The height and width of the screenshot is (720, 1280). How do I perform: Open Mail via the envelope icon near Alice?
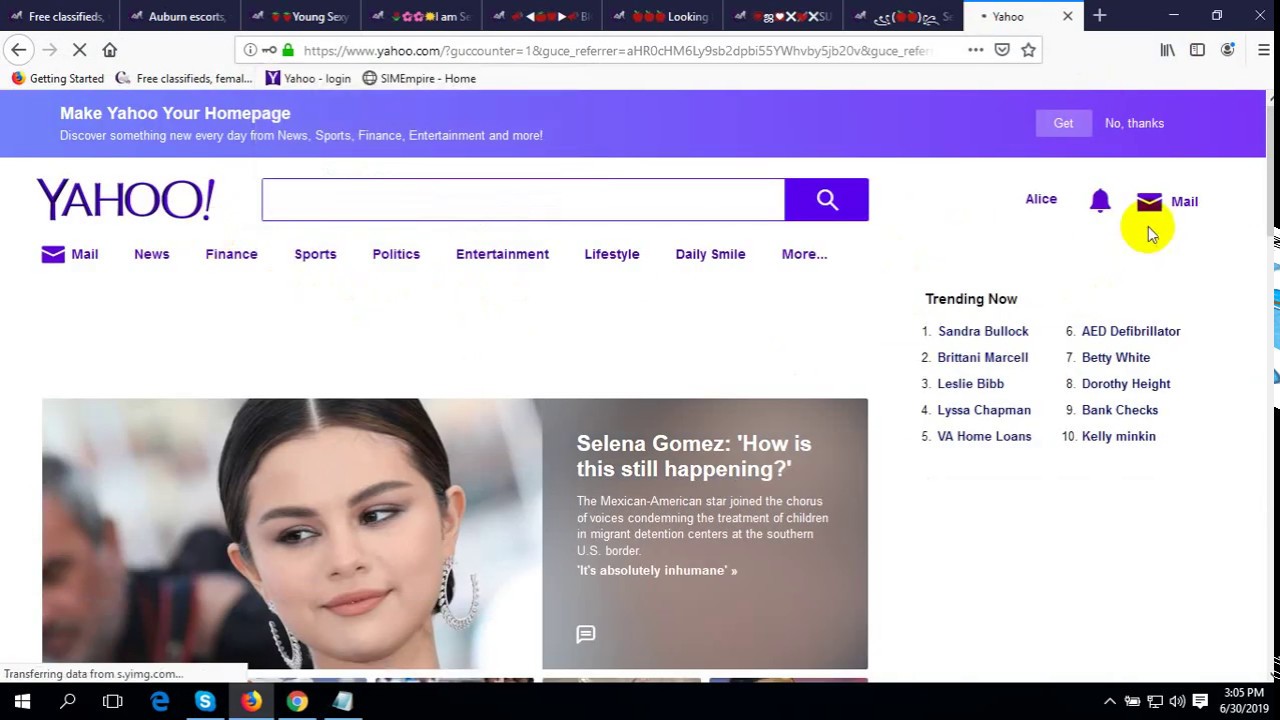(1149, 201)
